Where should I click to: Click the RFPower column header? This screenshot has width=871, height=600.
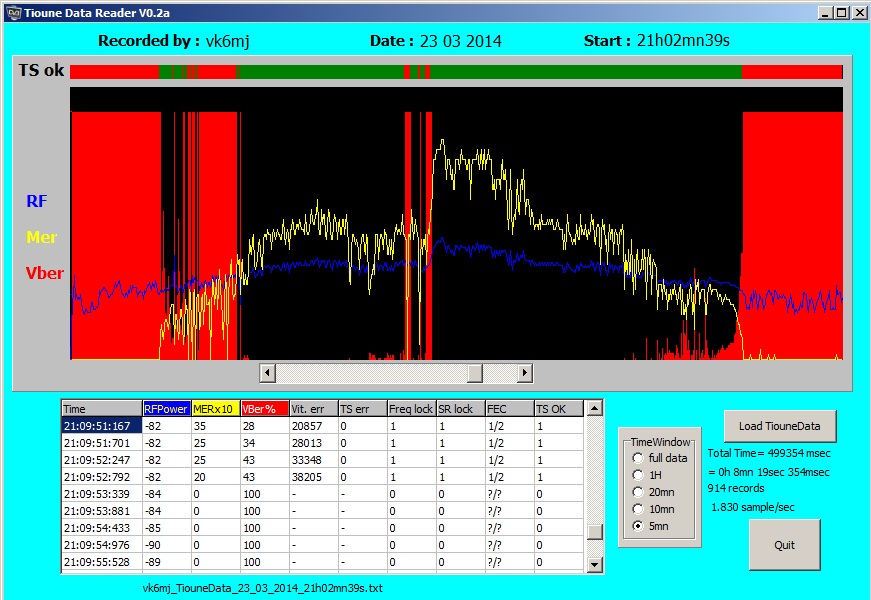[166, 408]
